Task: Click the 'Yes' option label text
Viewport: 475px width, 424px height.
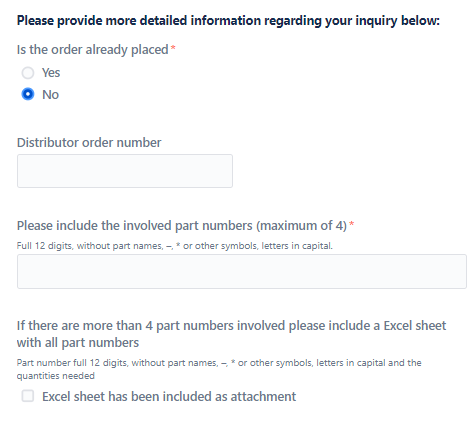Action: [x=51, y=73]
